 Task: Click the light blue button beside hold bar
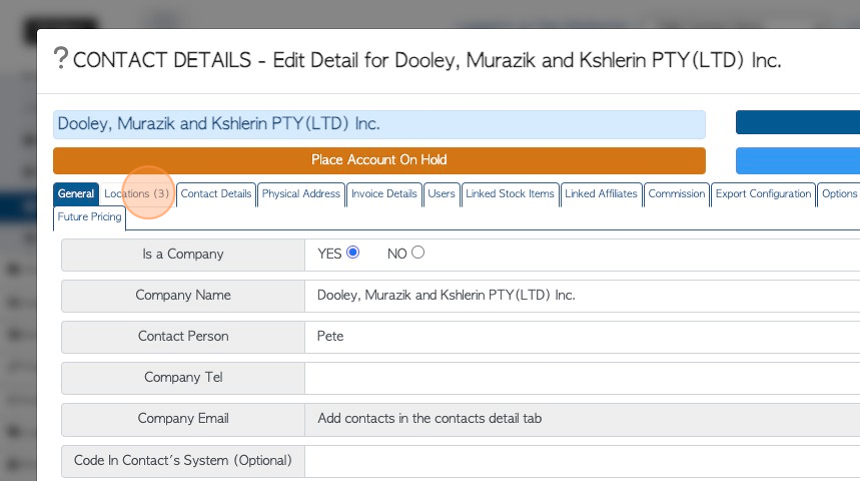797,160
